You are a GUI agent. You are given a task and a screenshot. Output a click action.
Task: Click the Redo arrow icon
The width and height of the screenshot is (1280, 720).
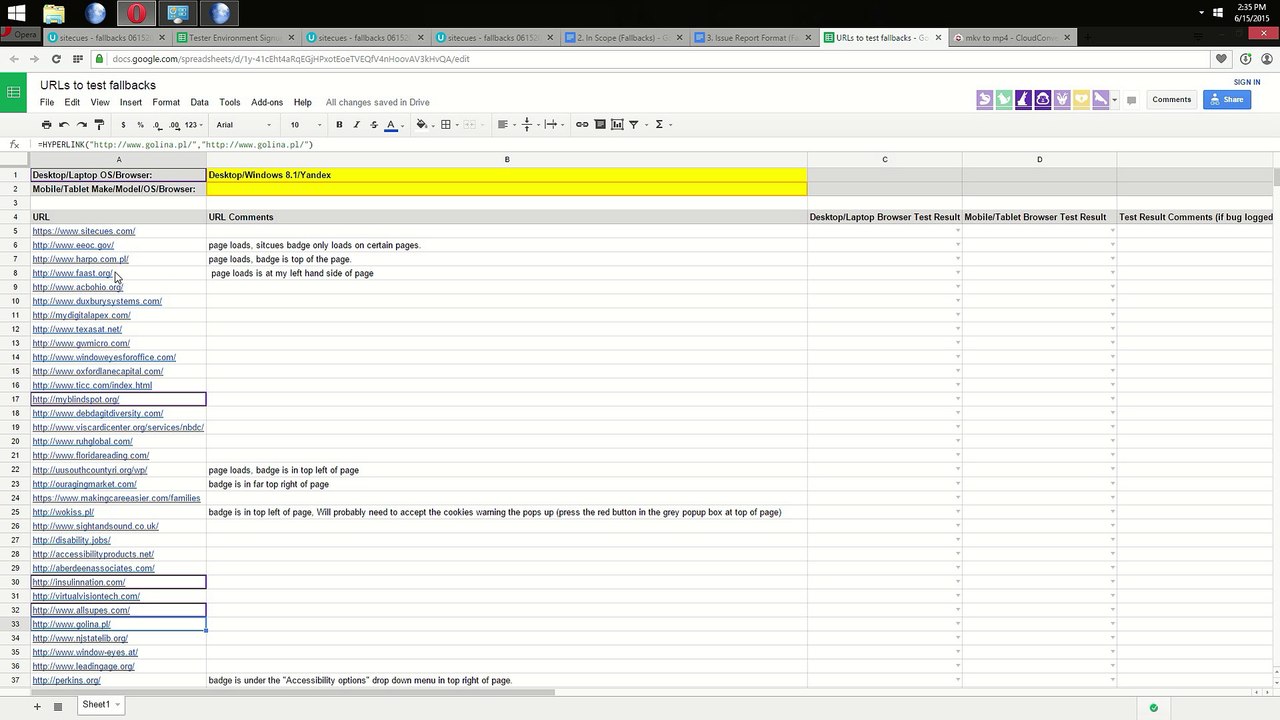pos(81,125)
